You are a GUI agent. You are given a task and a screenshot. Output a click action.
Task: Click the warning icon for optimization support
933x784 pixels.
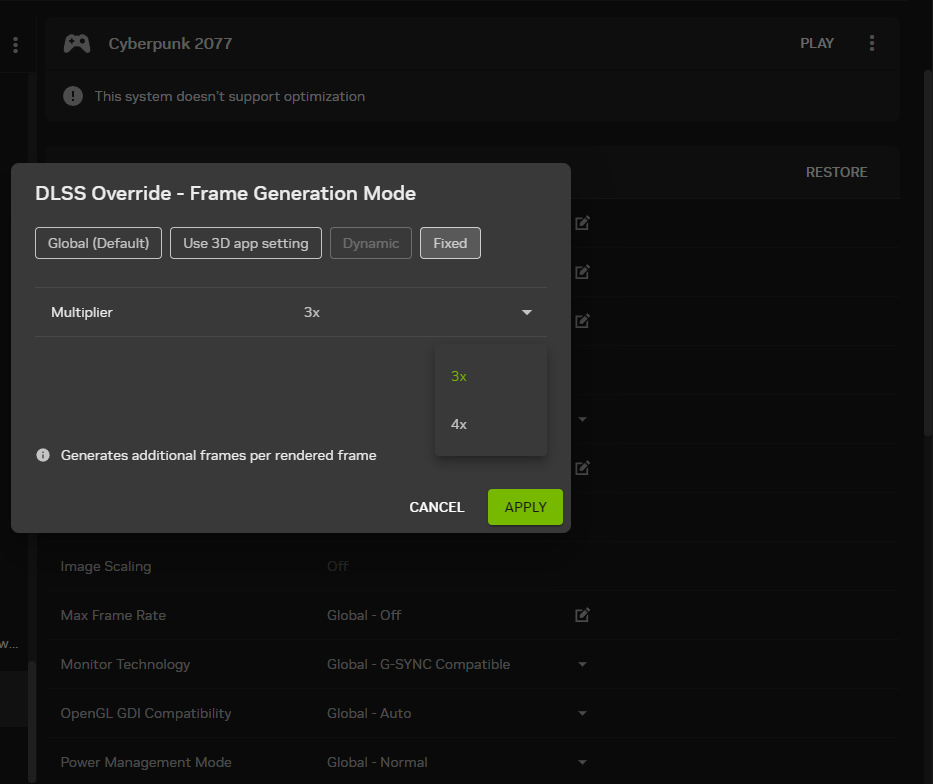[73, 96]
